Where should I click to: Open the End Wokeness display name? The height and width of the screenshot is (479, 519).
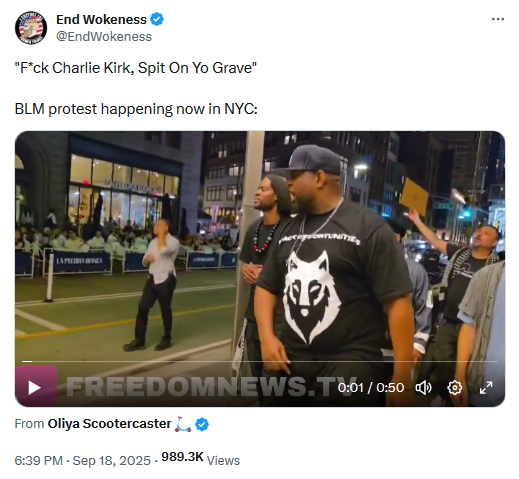[101, 19]
